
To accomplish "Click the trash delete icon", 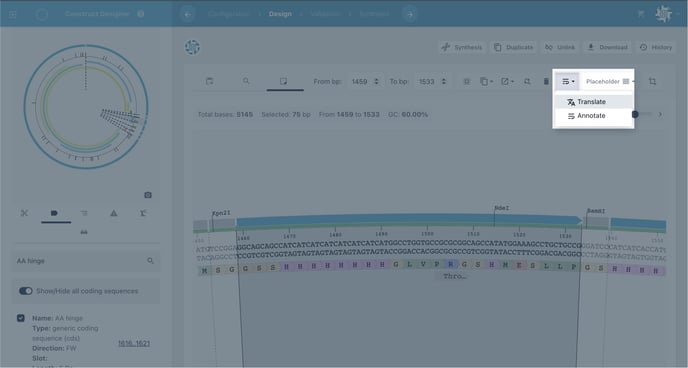I will tap(546, 82).
